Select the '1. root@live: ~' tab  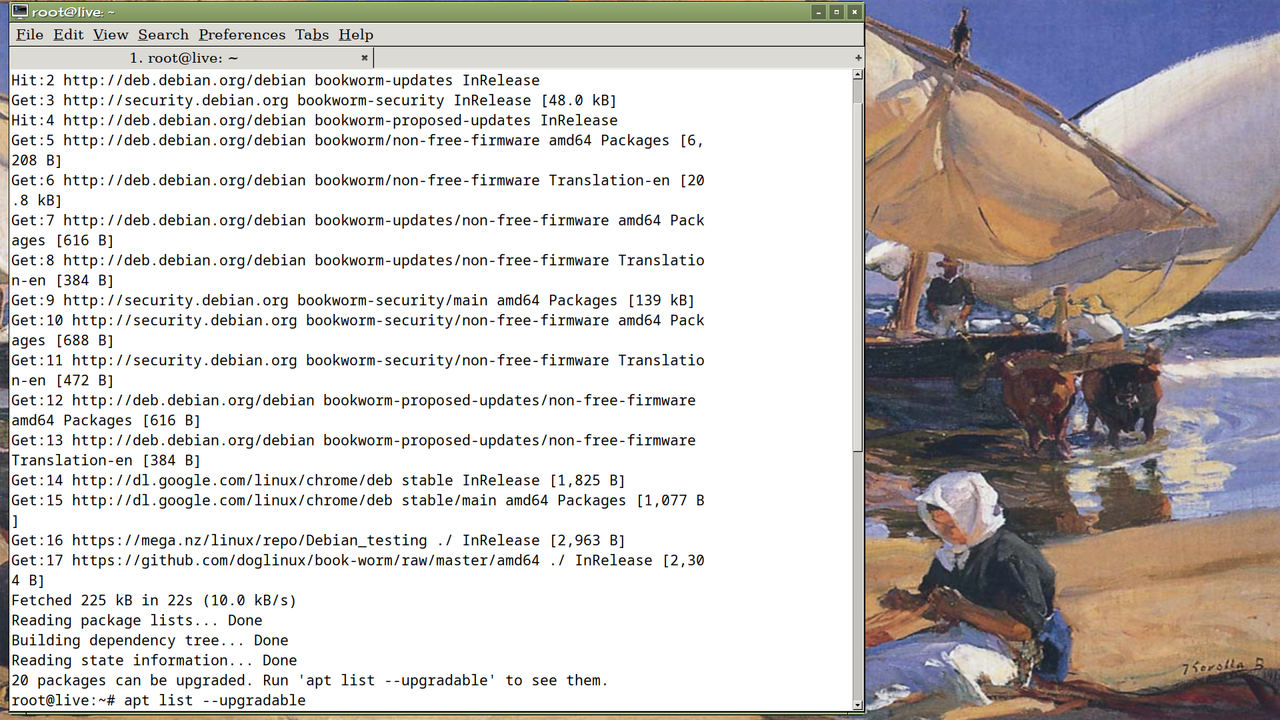click(x=185, y=57)
